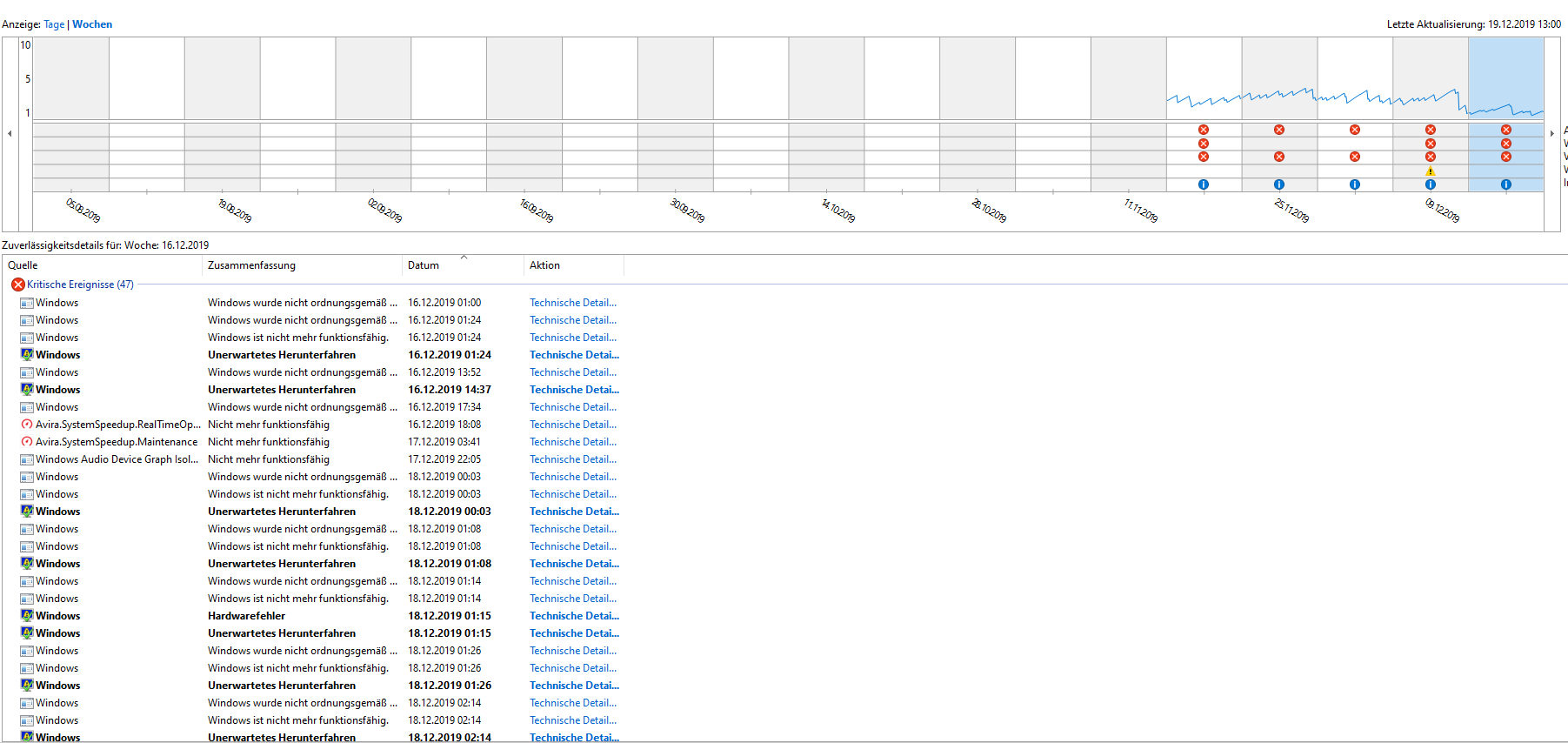Viewport: 1568px width, 743px height.
Task: Click Zuverlässigkeitsdetails Woche 16.12.2019 heading
Action: tap(105, 245)
